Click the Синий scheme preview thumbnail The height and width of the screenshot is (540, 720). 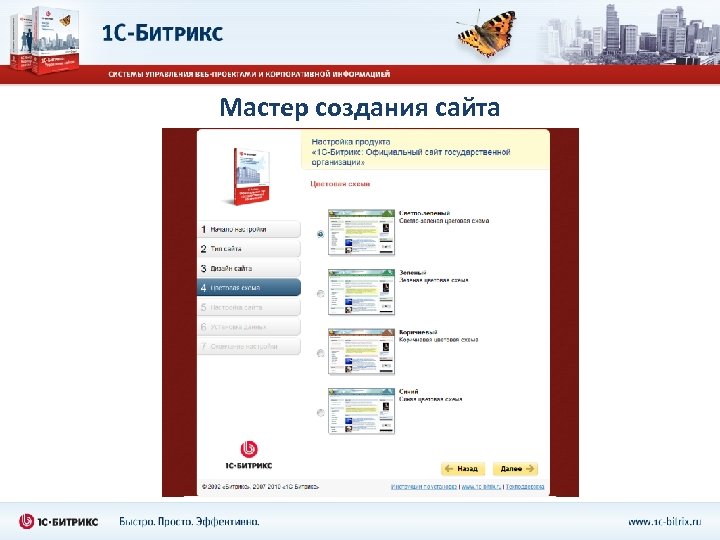click(x=361, y=411)
